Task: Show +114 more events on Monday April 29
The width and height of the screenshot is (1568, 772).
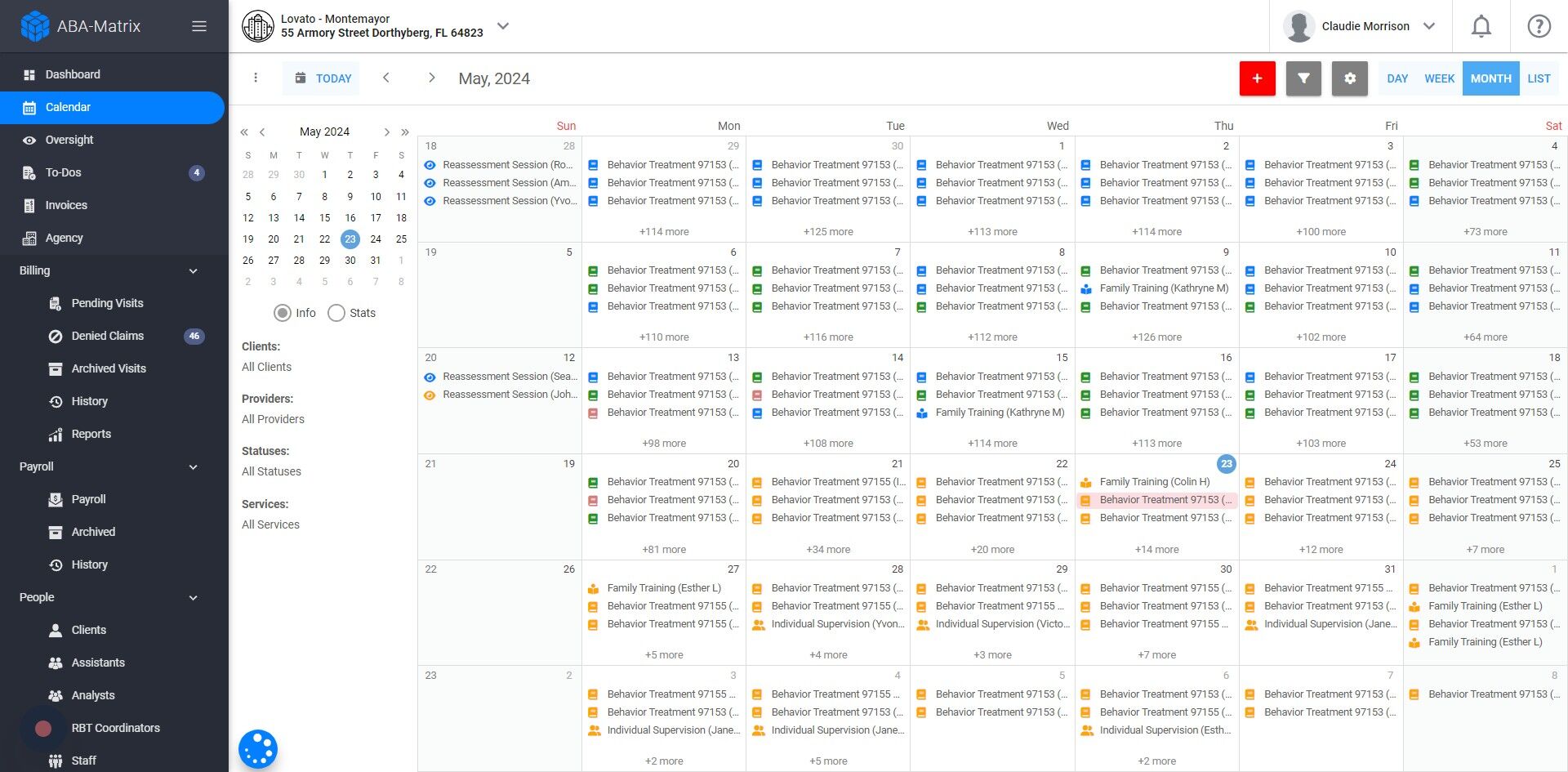Action: pyautogui.click(x=664, y=232)
